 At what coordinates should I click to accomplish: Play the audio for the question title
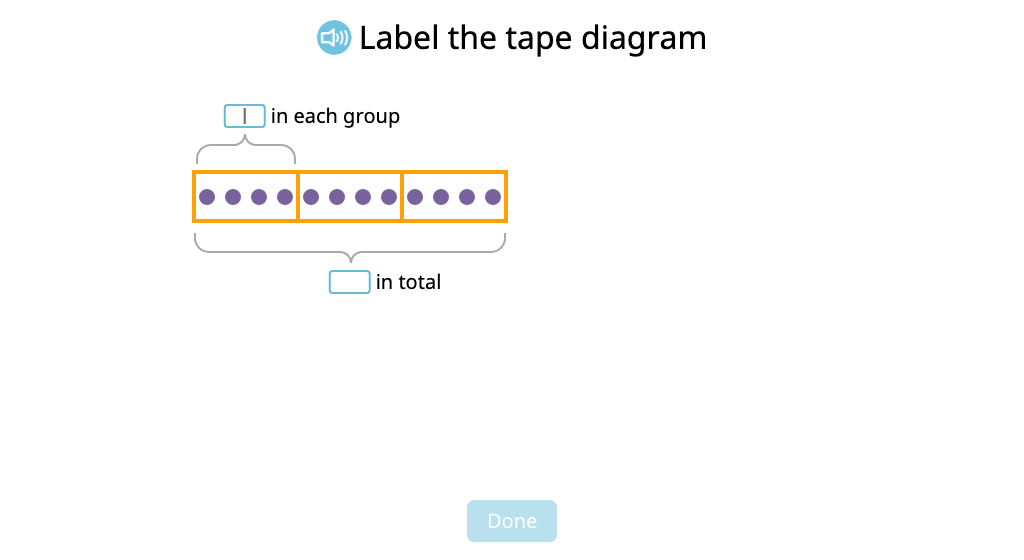coord(334,38)
